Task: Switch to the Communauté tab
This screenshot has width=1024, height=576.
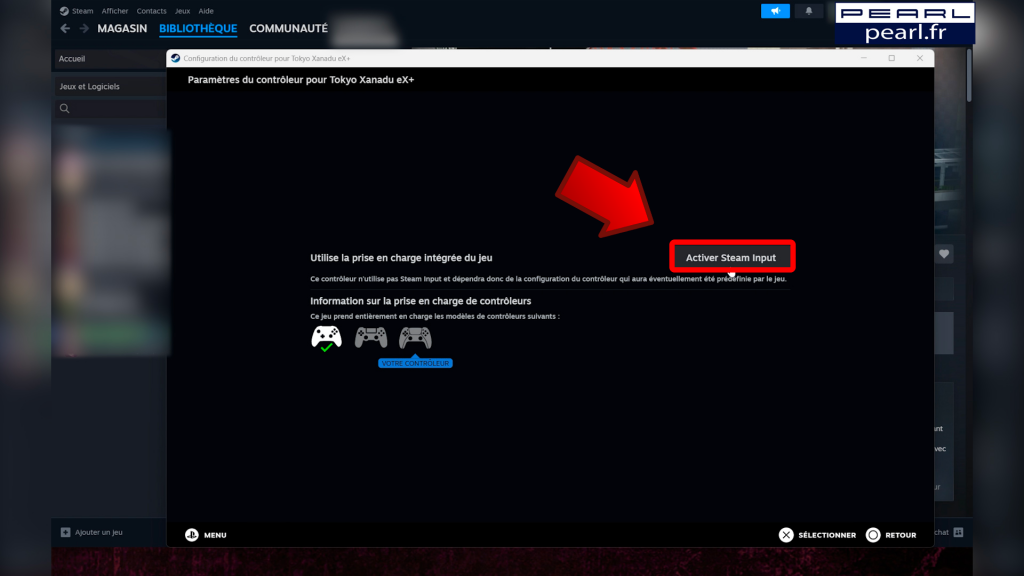Action: [x=289, y=29]
